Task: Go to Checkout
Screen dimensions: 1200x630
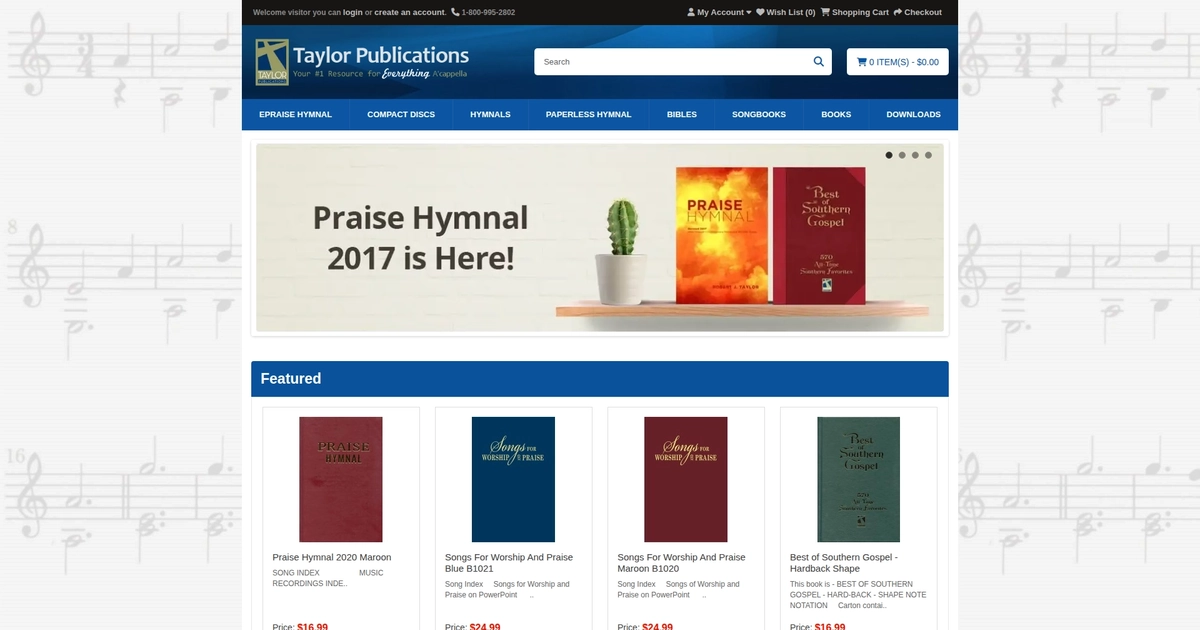Action: [x=917, y=13]
